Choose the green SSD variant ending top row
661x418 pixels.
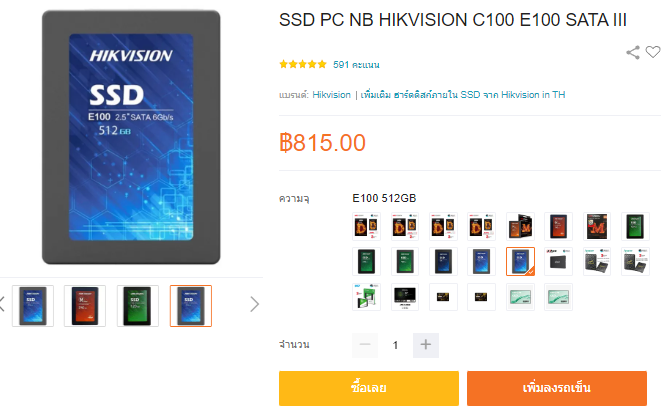(635, 227)
